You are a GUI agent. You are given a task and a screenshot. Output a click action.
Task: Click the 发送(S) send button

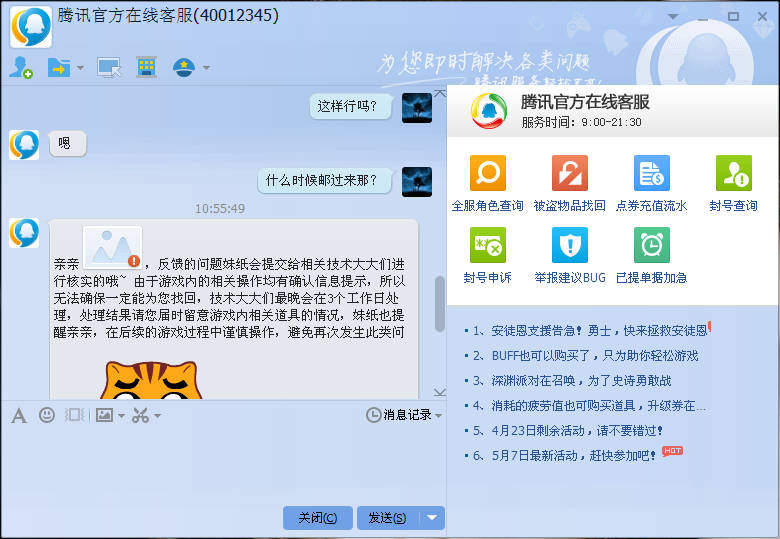[x=388, y=518]
